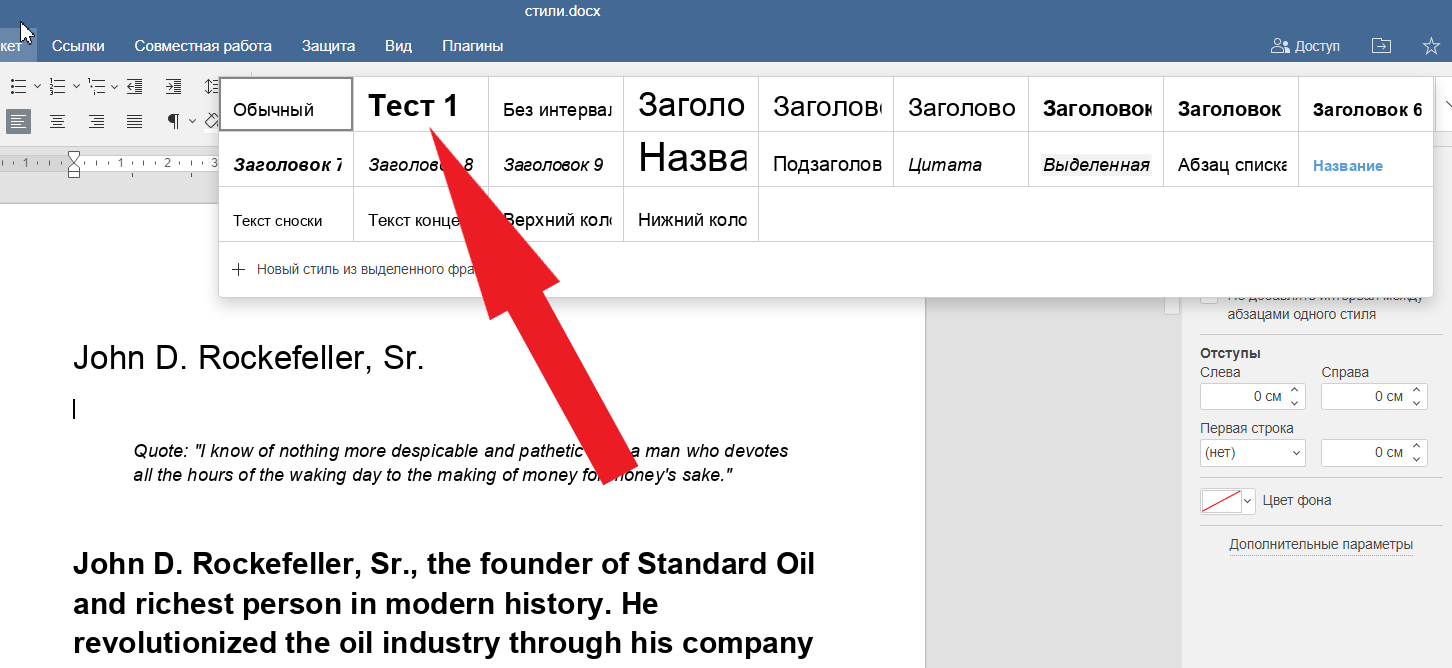Apply the Заголовок 7 style
This screenshot has width=1452, height=668.
(286, 159)
